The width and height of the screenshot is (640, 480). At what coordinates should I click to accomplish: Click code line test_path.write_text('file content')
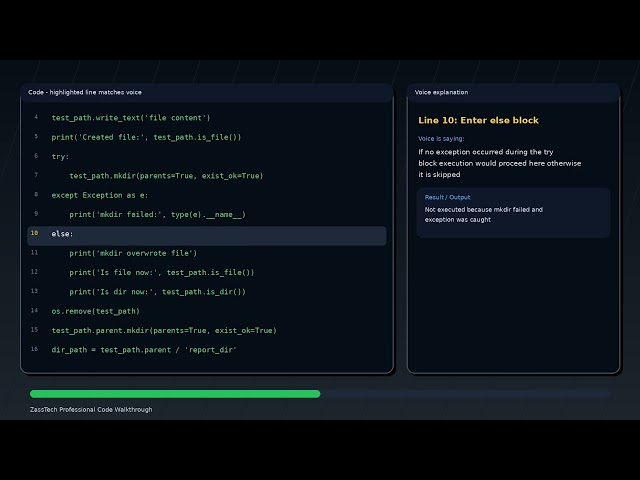coord(131,118)
